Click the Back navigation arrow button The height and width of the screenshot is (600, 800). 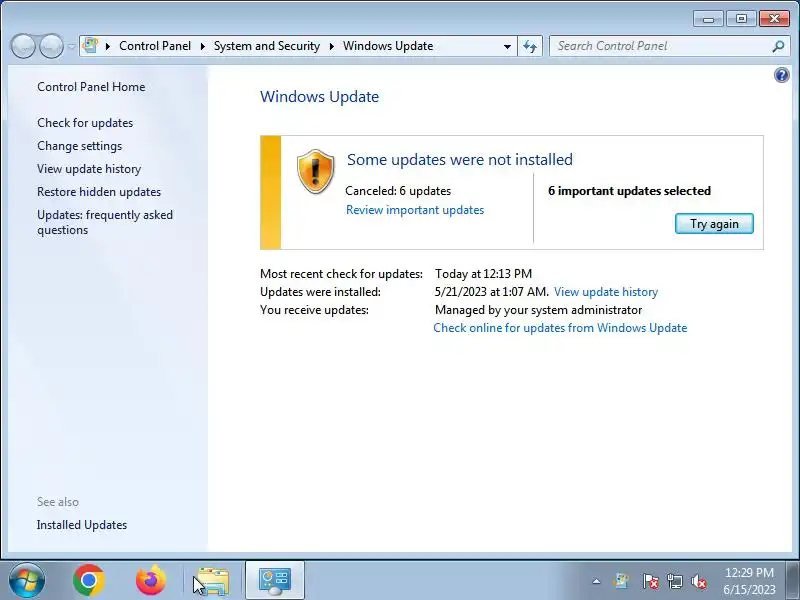23,46
